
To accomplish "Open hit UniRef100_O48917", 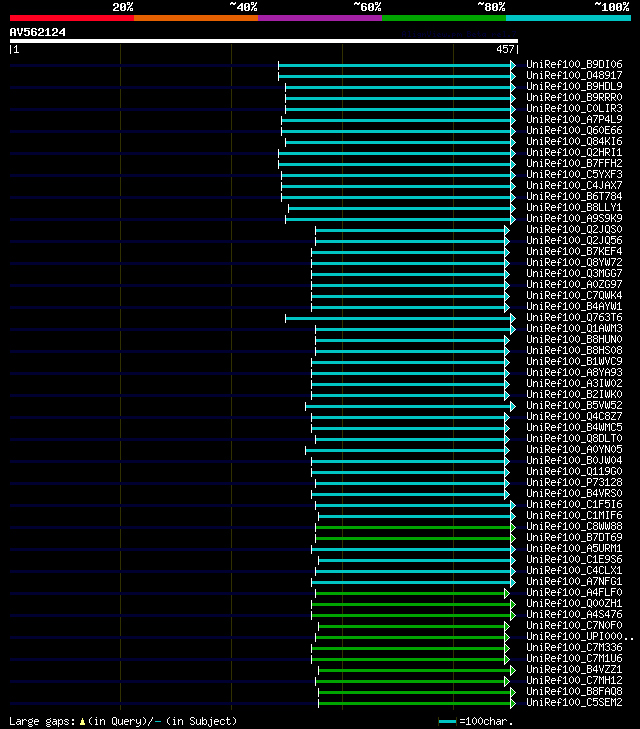I will tap(574, 75).
